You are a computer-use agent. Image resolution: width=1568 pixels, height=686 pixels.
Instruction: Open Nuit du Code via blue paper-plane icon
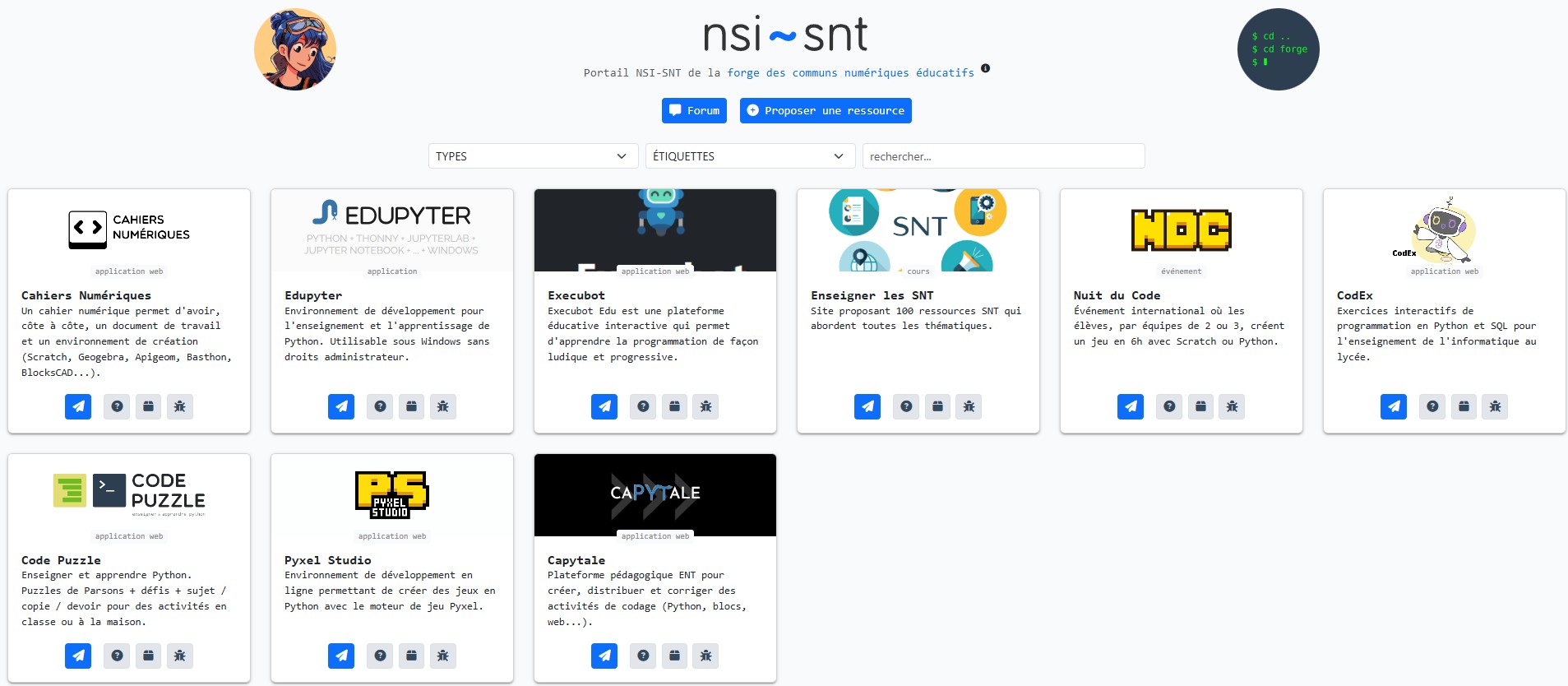[x=1131, y=406]
